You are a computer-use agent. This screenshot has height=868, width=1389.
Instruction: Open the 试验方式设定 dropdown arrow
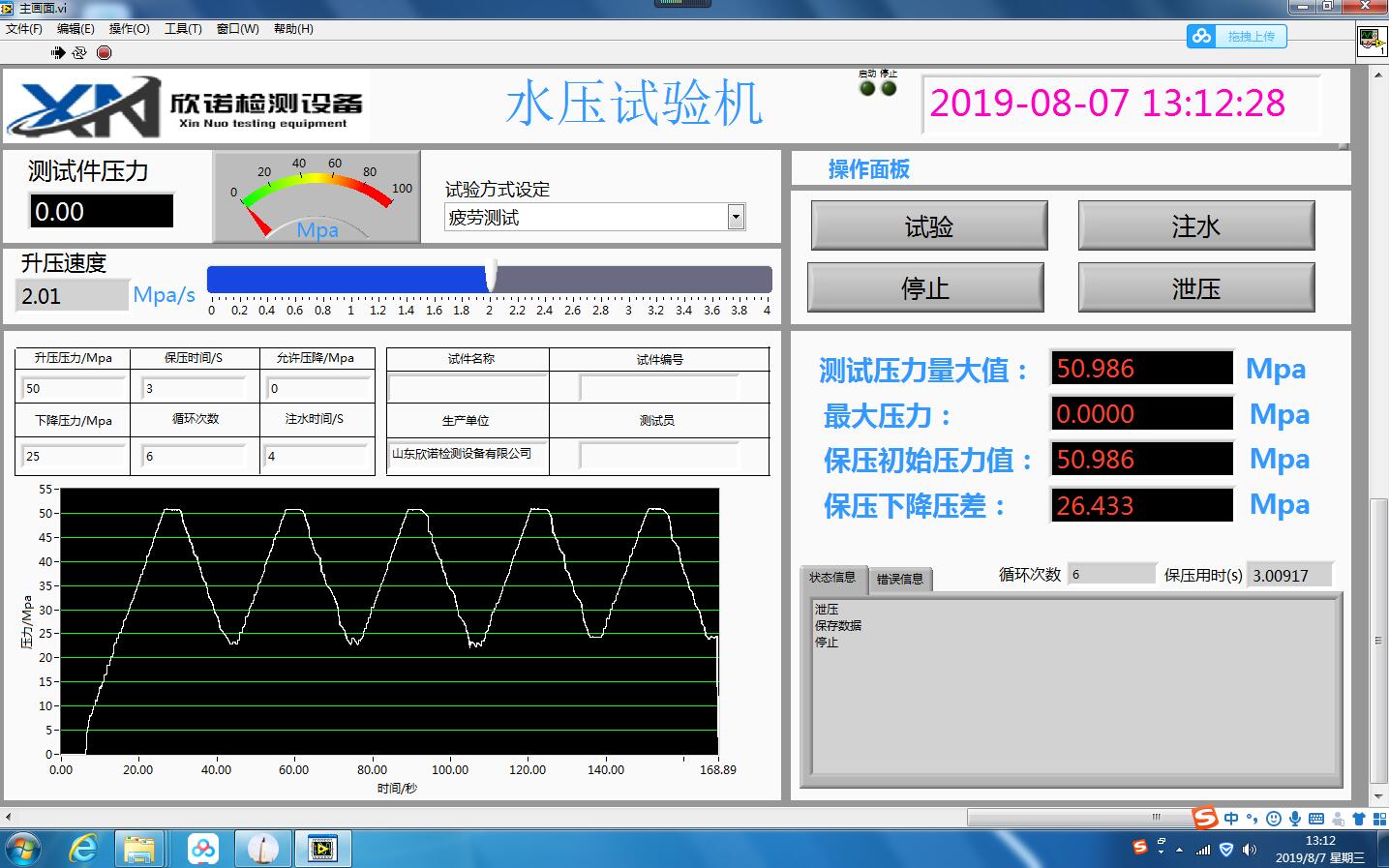(736, 217)
